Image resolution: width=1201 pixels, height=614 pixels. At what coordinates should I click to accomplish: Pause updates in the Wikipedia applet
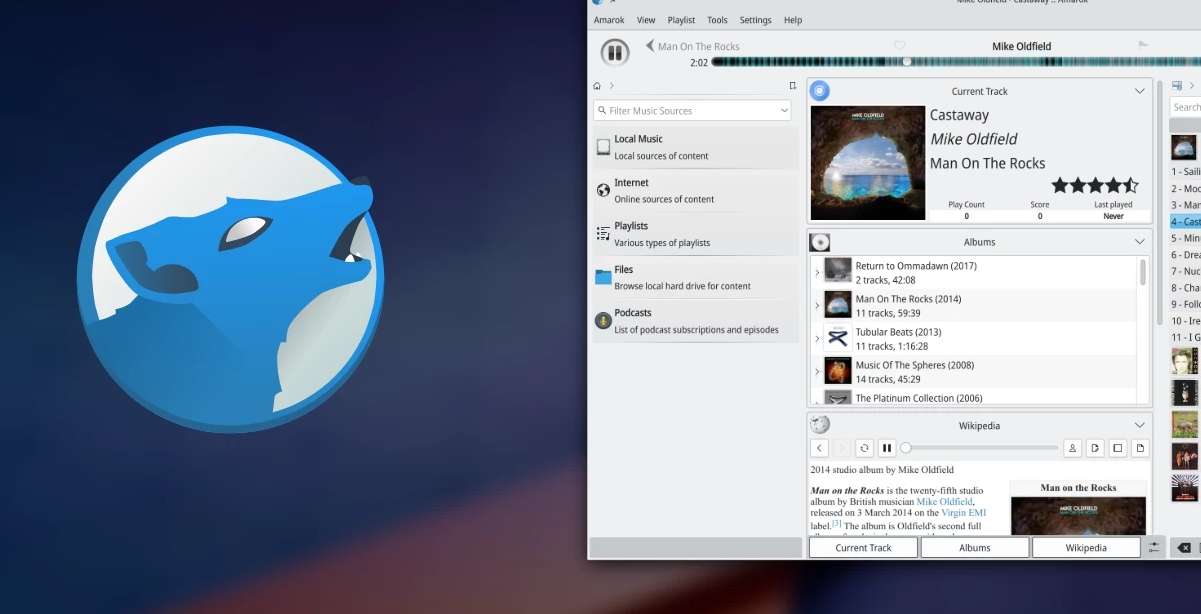coord(887,448)
